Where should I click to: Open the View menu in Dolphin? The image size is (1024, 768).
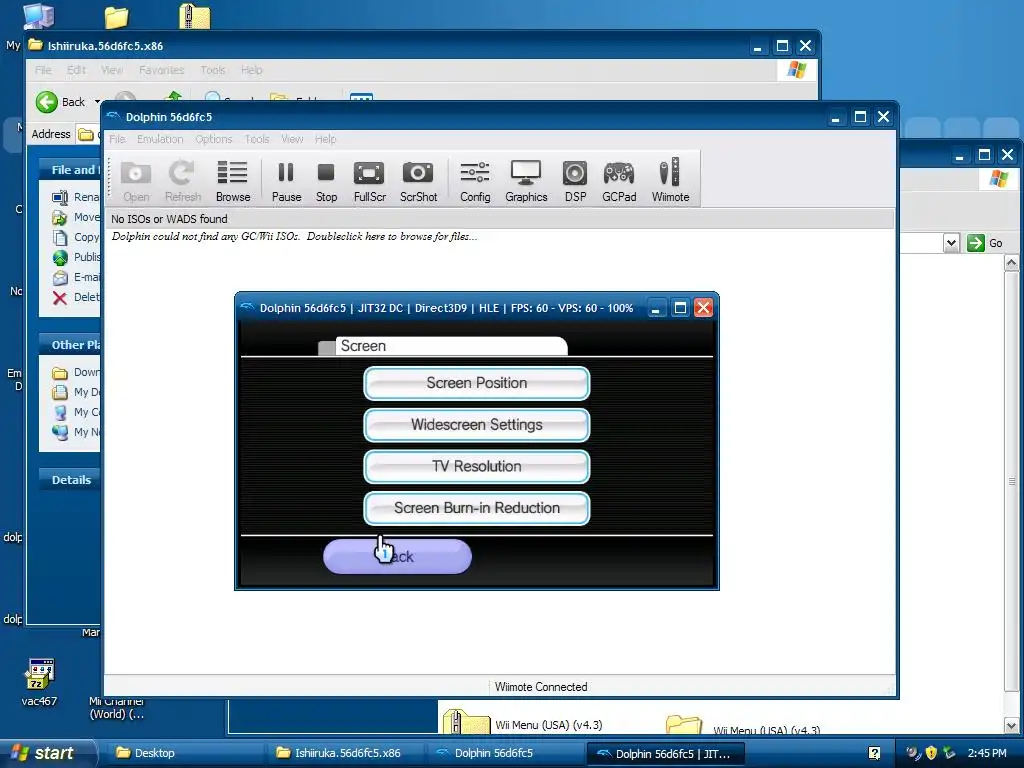[292, 139]
